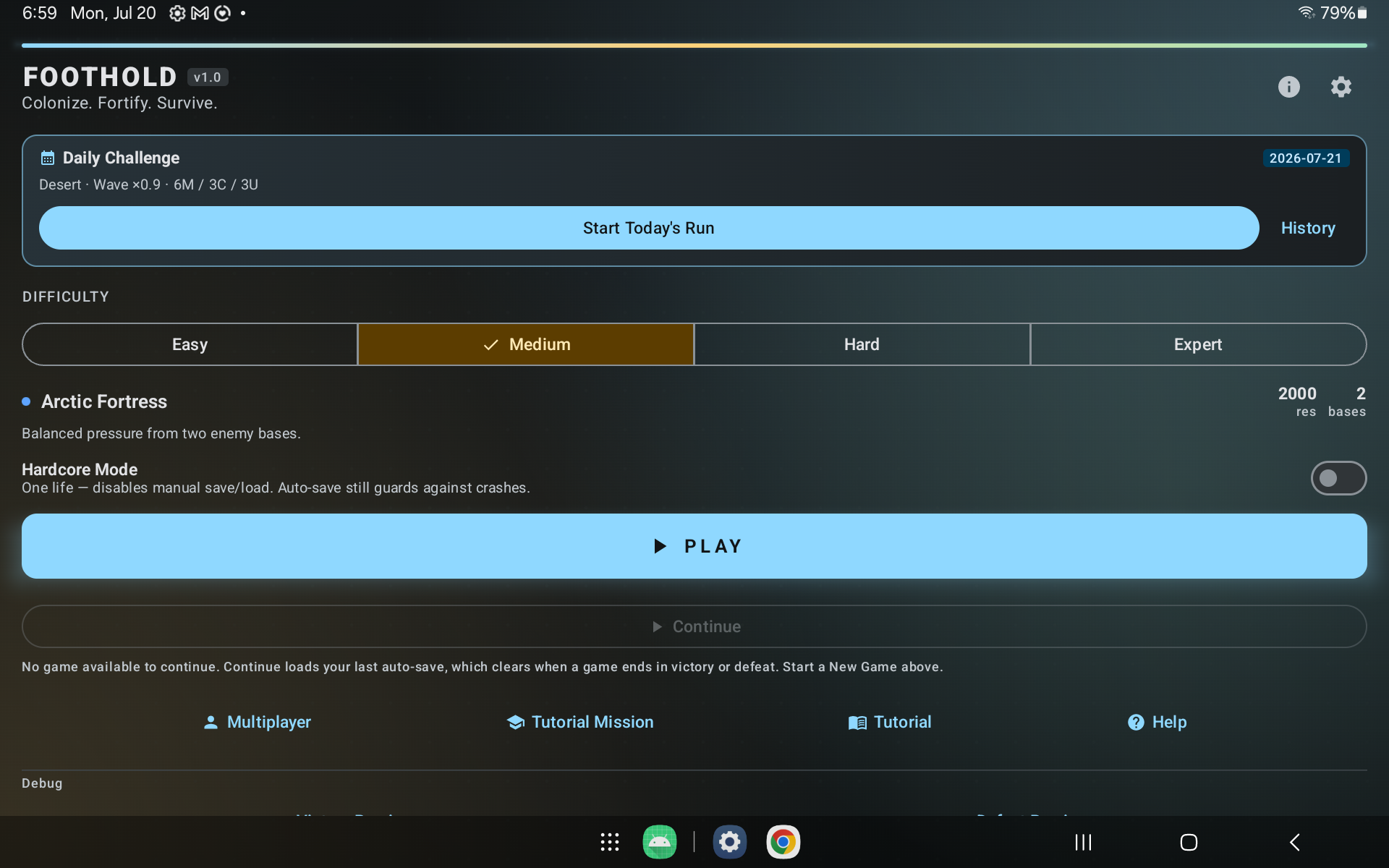
Task: Open Settings app from taskbar
Action: (730, 842)
